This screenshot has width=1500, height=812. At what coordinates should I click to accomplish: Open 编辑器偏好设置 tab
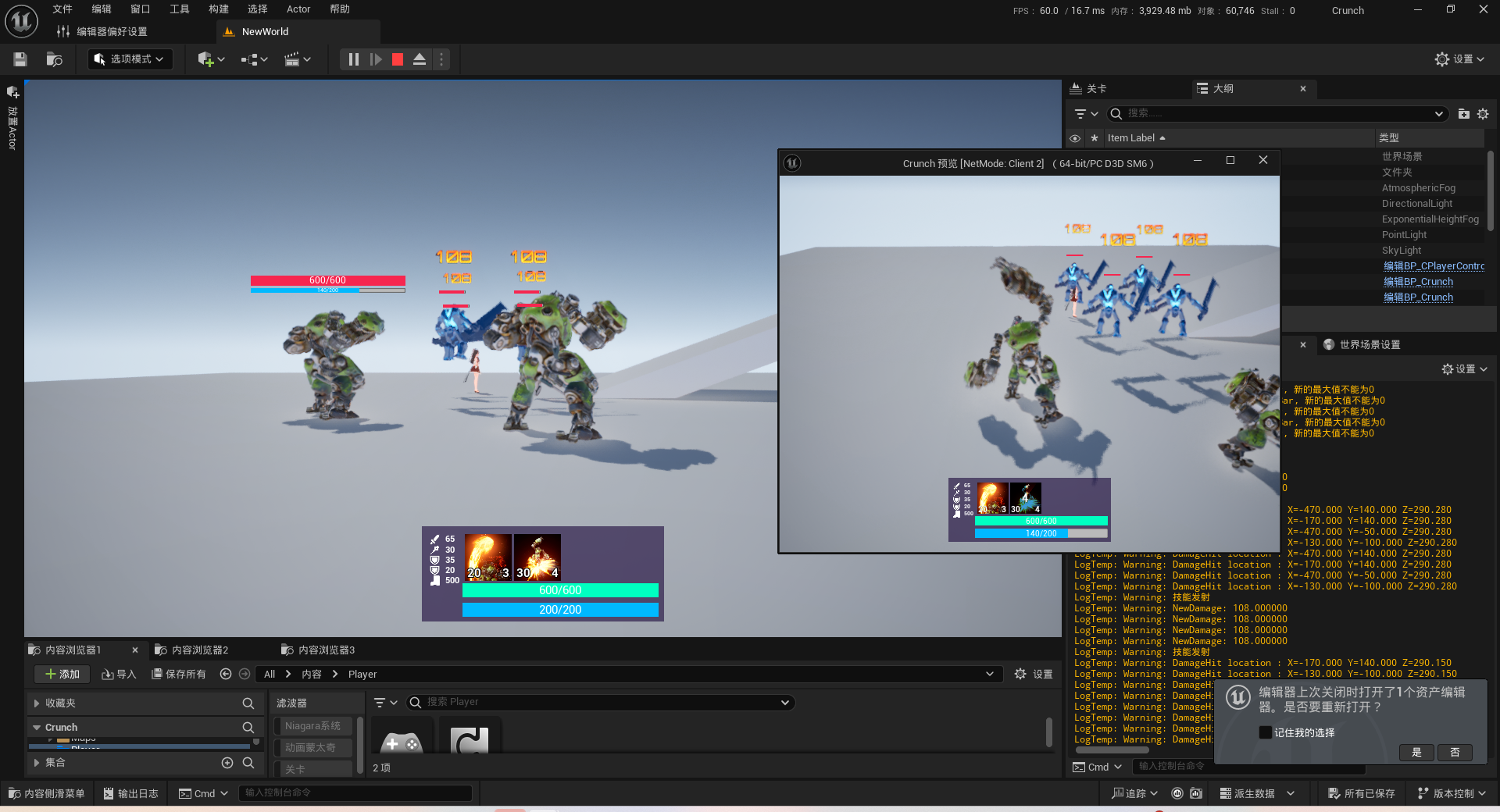[102, 32]
